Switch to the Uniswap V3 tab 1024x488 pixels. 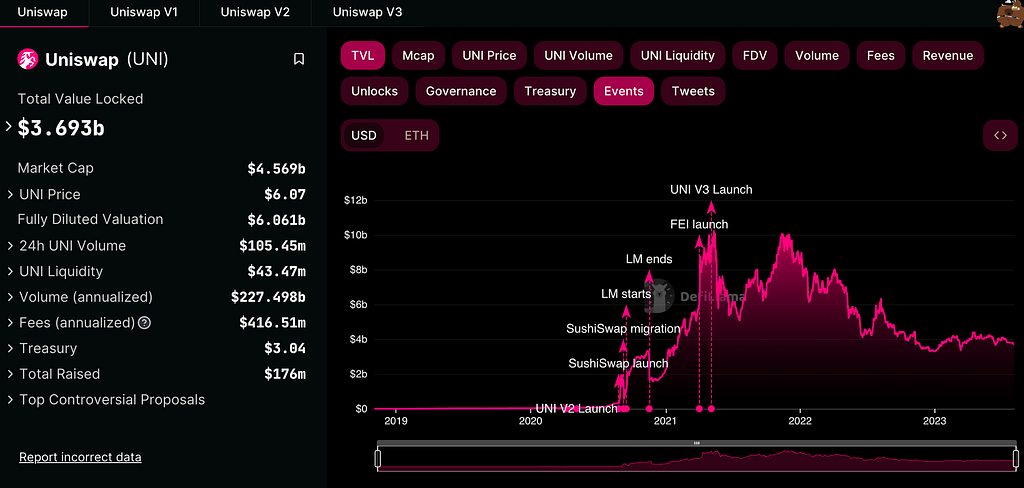coord(367,13)
